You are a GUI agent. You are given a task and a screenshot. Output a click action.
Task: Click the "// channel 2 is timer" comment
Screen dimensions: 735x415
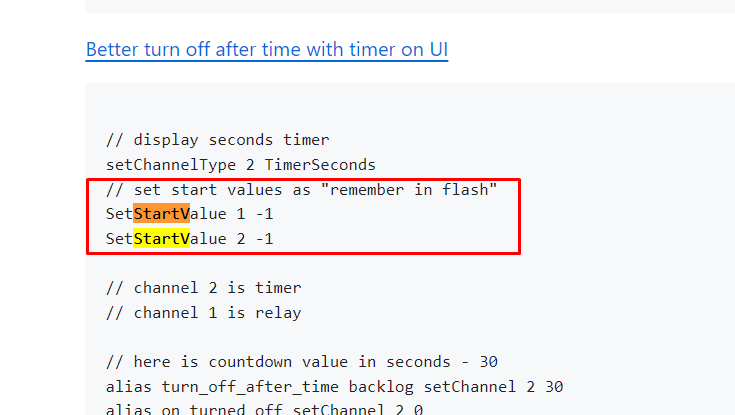click(x=203, y=287)
